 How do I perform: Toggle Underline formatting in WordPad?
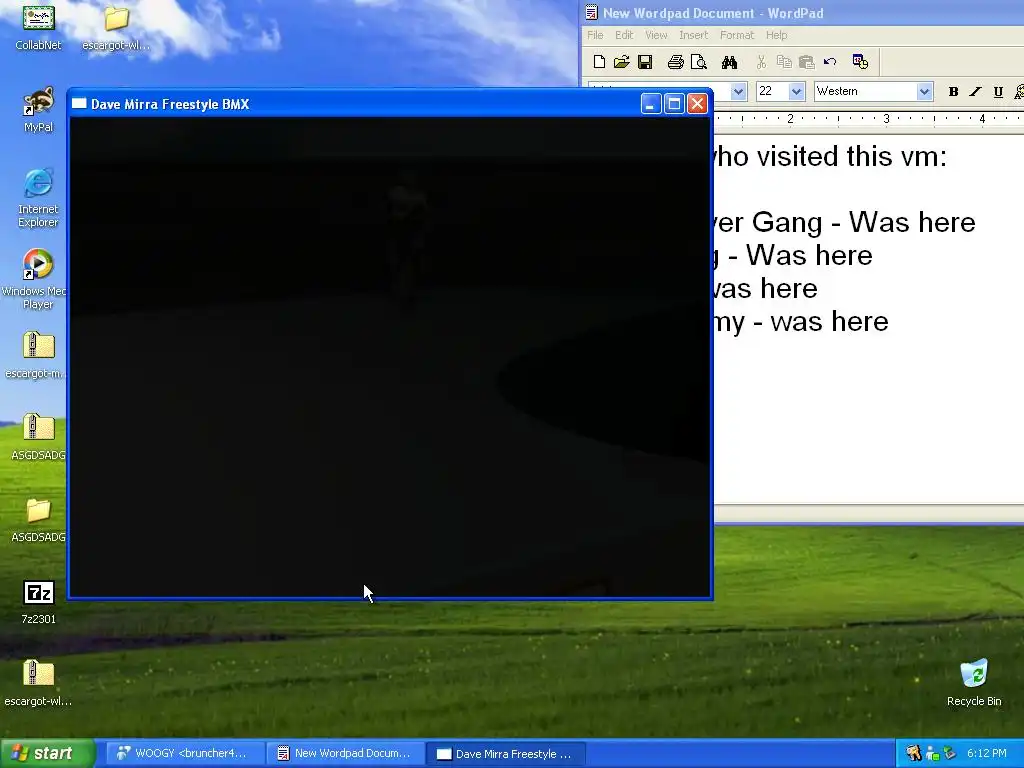pos(998,91)
